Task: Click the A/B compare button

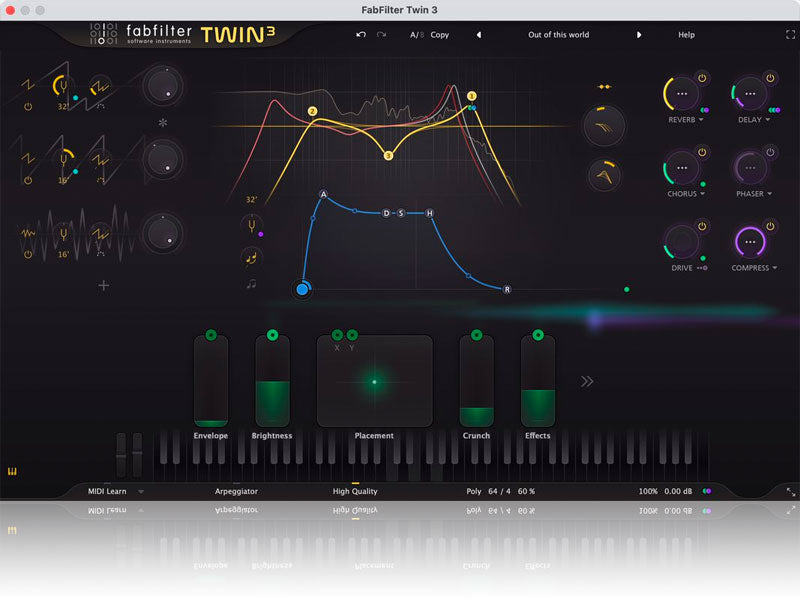Action: coord(417,35)
